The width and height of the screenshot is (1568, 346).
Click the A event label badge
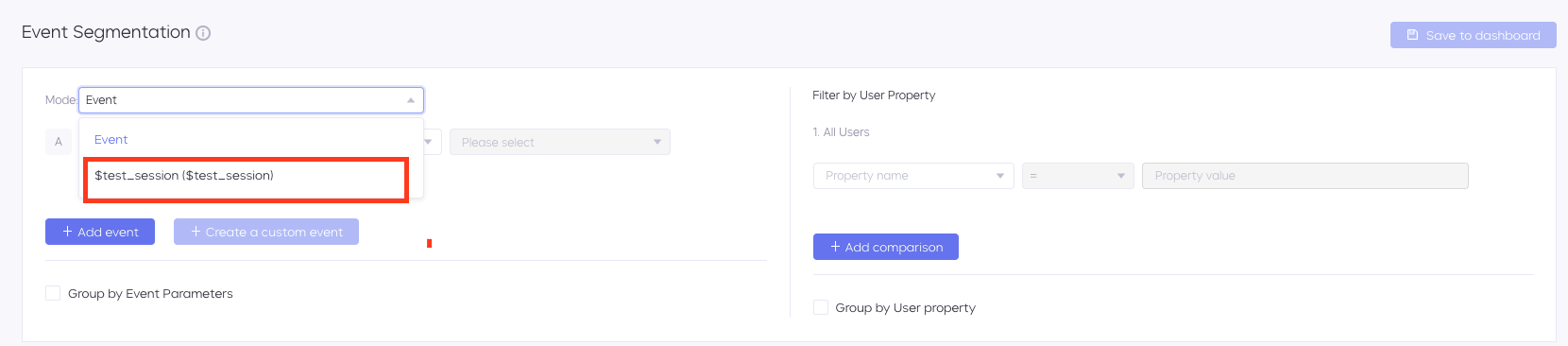pyautogui.click(x=59, y=142)
